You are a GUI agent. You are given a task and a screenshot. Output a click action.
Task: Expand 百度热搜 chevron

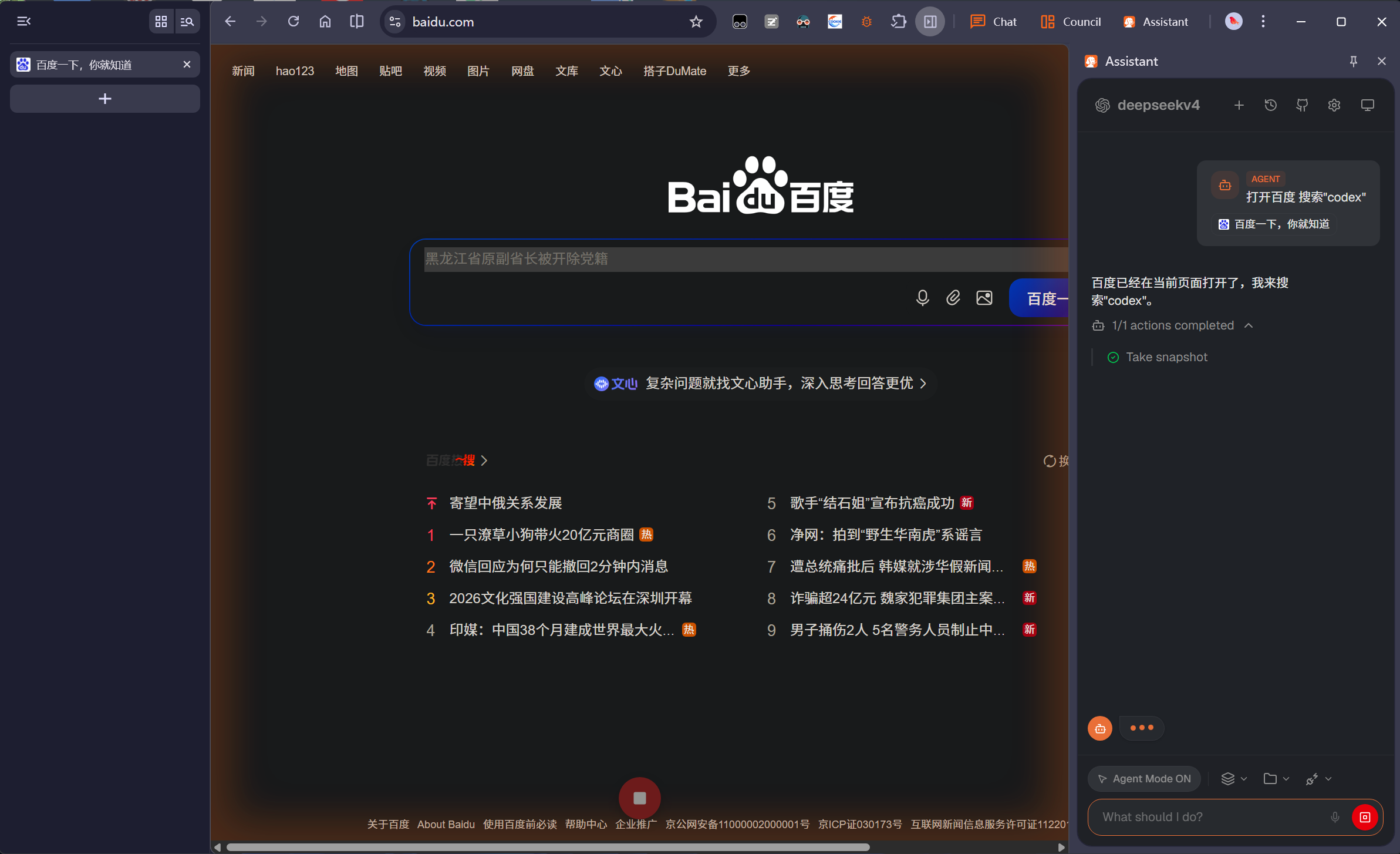(484, 460)
